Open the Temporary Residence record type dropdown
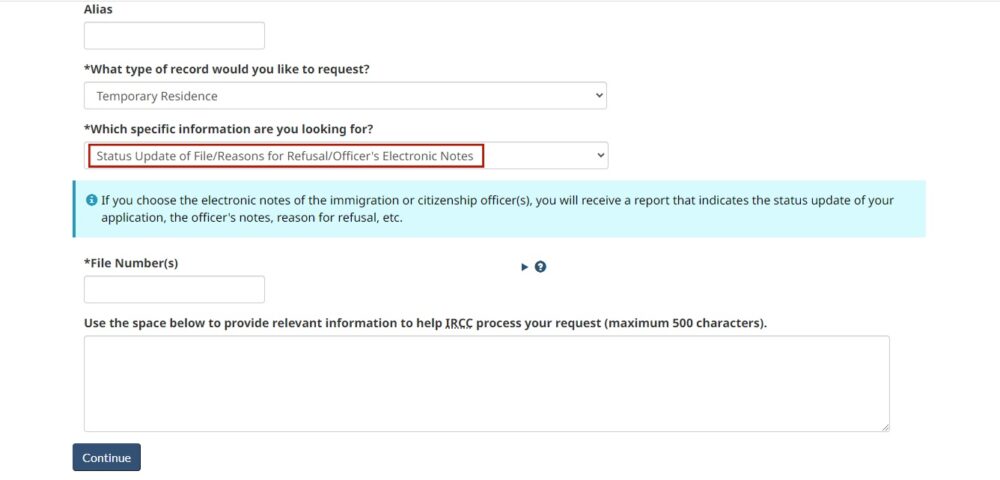Image resolution: width=1000 pixels, height=480 pixels. click(x=345, y=96)
